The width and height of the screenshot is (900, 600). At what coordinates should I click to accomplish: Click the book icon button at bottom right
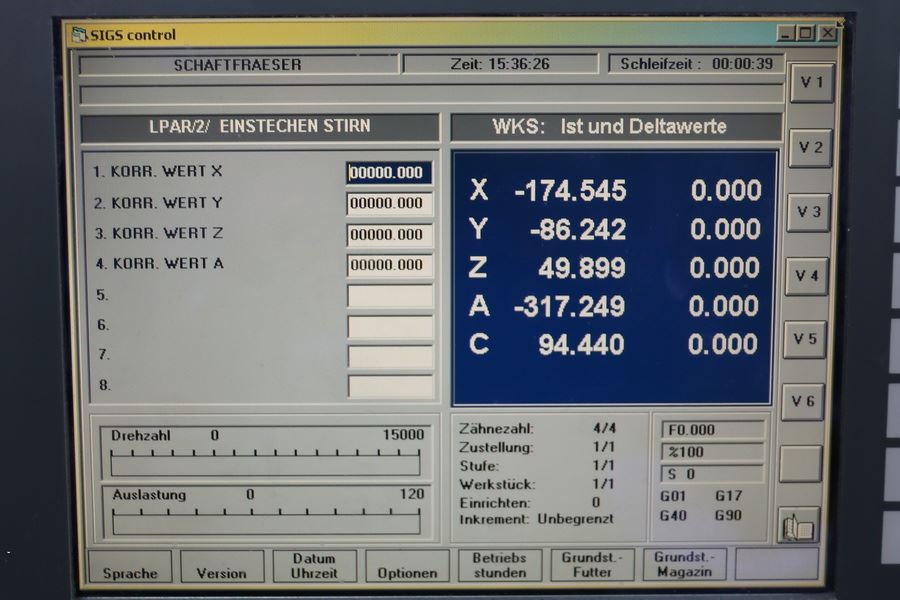point(799,526)
